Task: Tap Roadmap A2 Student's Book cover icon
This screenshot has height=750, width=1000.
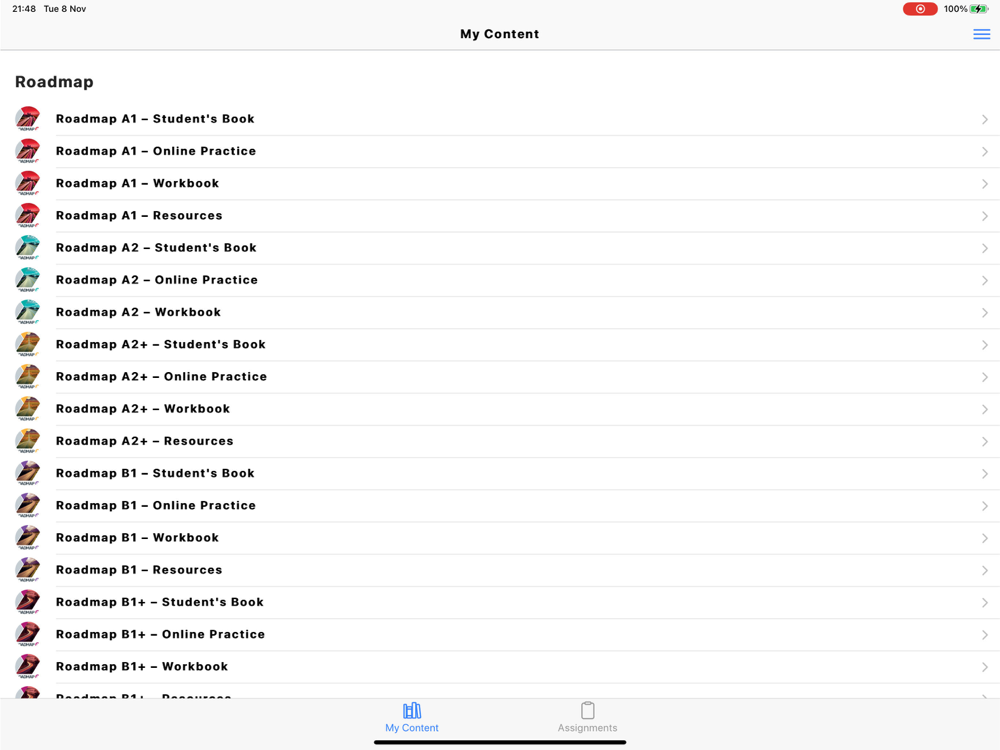Action: pyautogui.click(x=27, y=248)
